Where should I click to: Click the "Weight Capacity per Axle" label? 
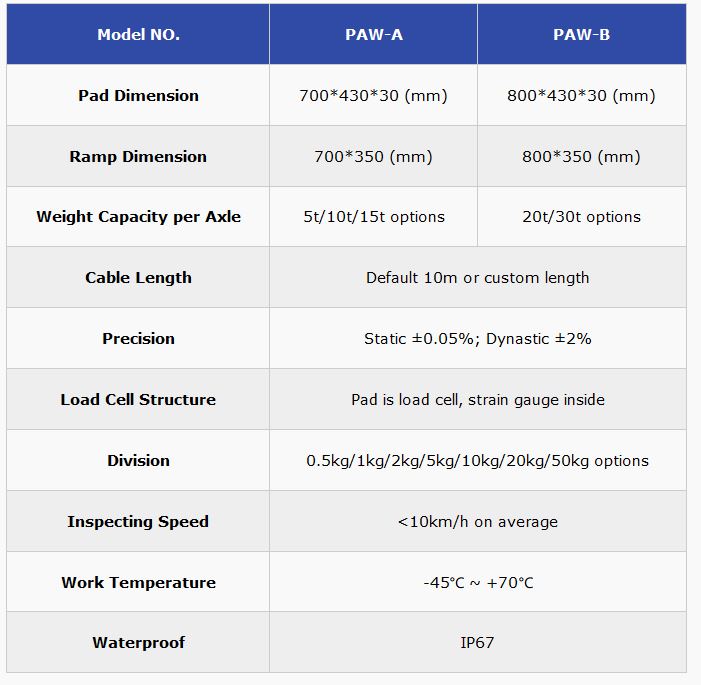138,217
